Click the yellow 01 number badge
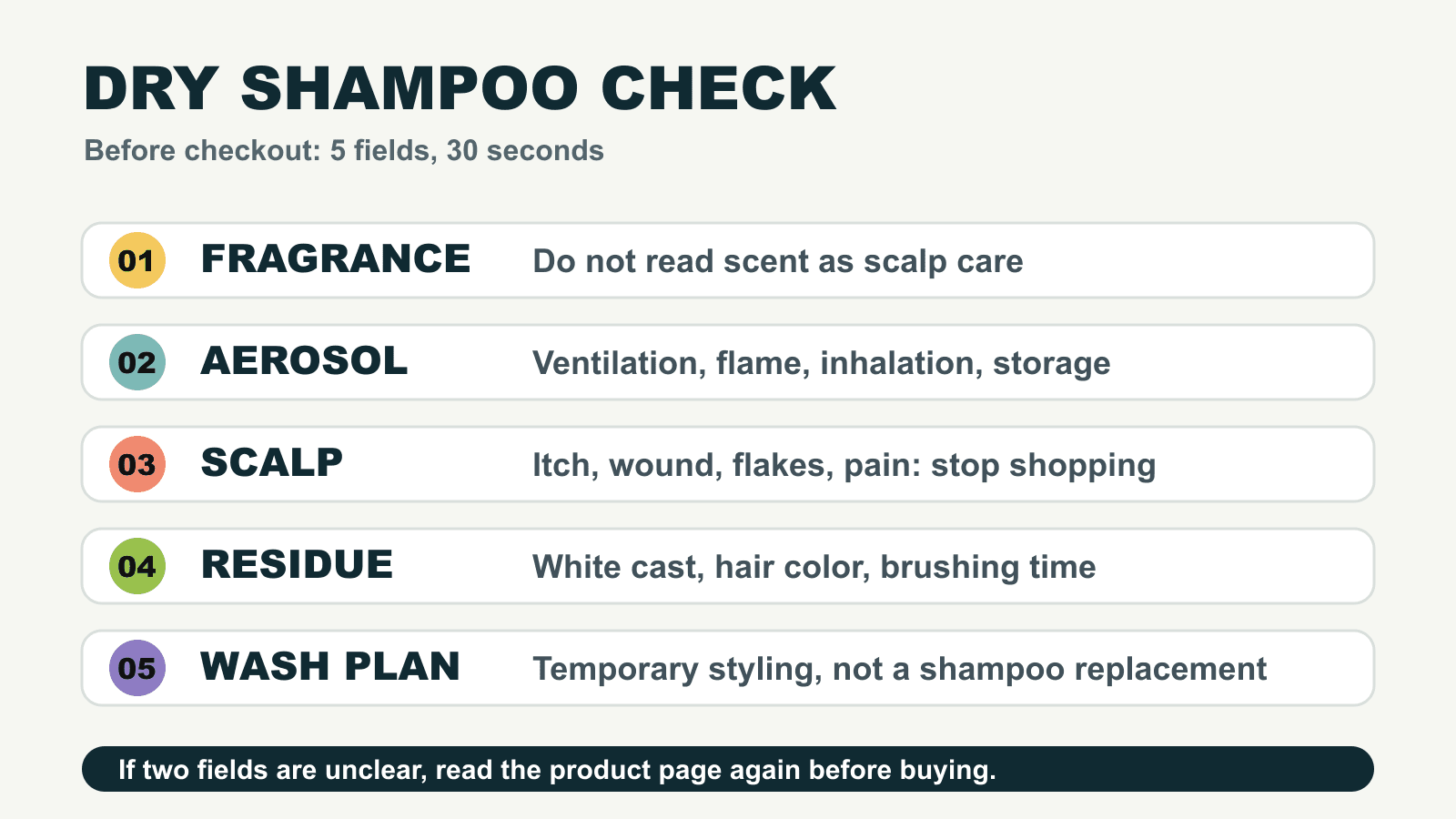Screen dimensions: 1456x819 click(x=137, y=260)
